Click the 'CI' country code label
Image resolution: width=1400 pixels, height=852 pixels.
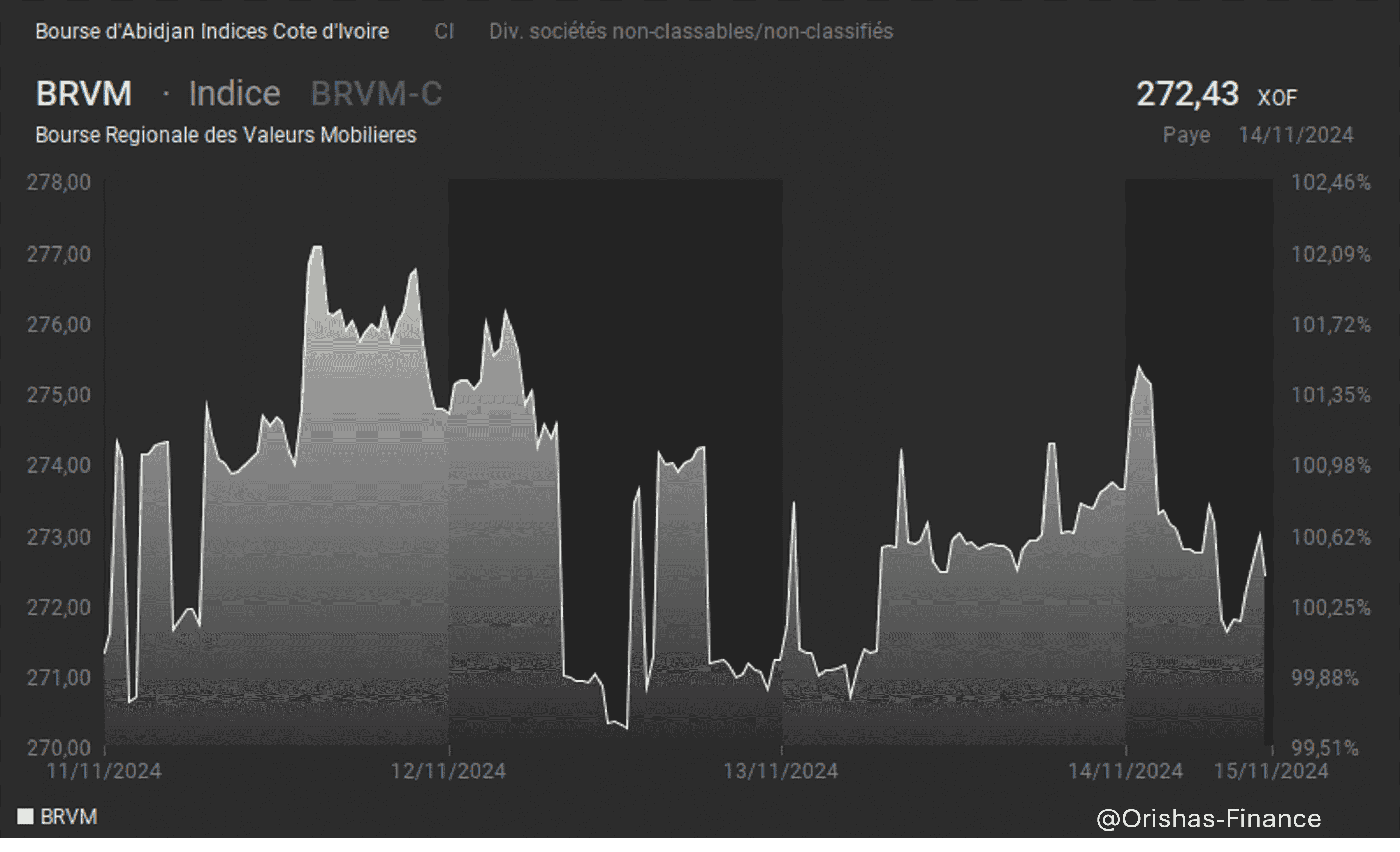(444, 31)
